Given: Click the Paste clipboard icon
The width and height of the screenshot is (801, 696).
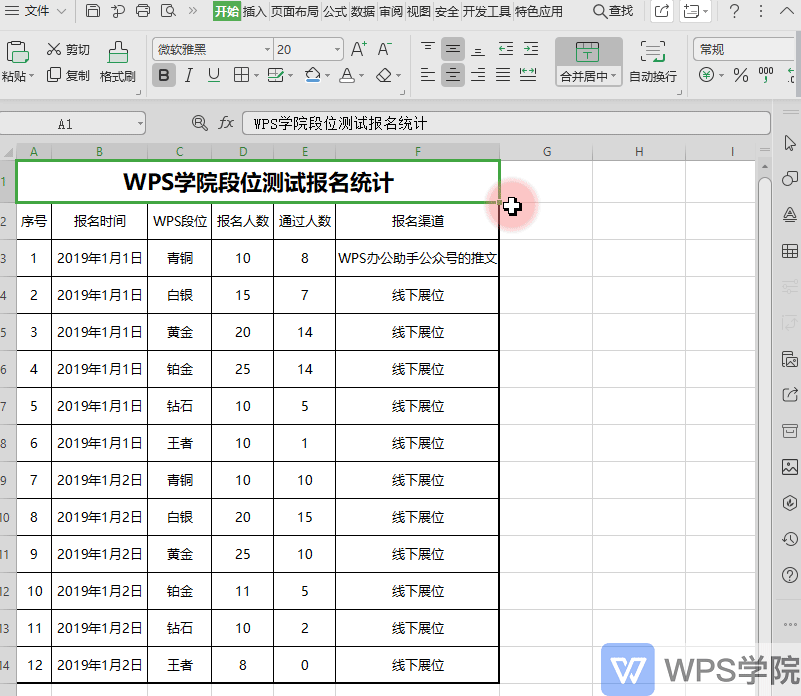Looking at the screenshot, I should point(17,53).
